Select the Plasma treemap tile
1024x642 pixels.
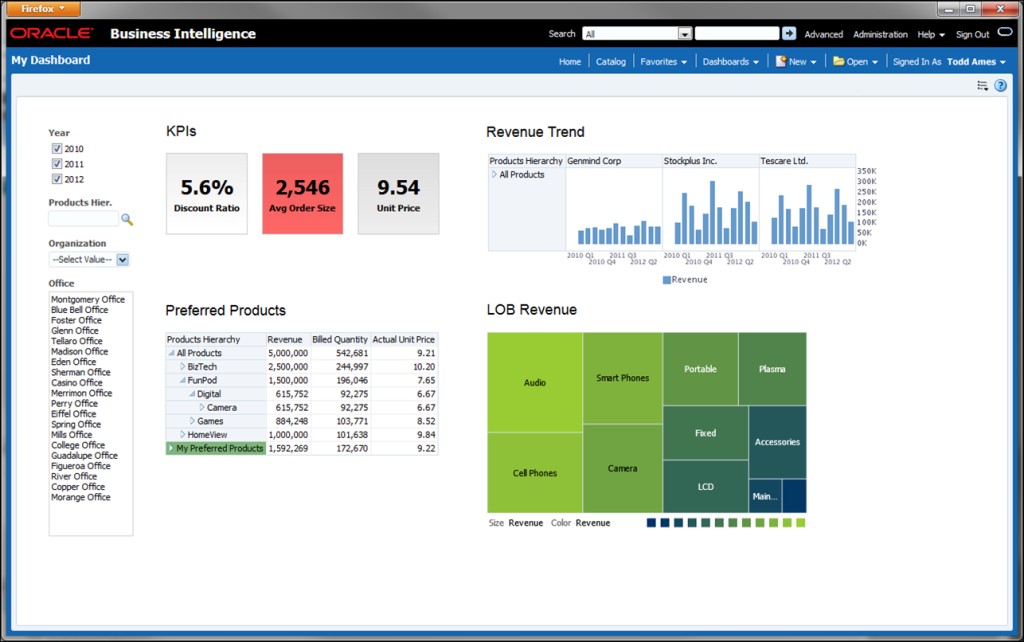[x=772, y=369]
